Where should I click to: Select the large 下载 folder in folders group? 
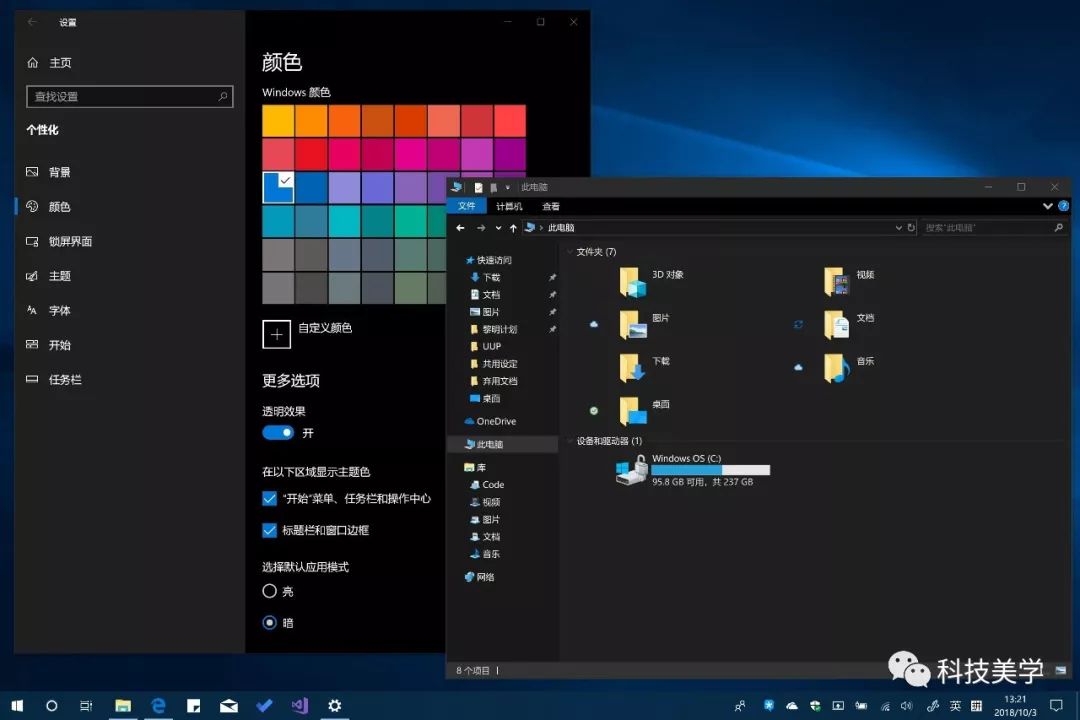[632, 368]
